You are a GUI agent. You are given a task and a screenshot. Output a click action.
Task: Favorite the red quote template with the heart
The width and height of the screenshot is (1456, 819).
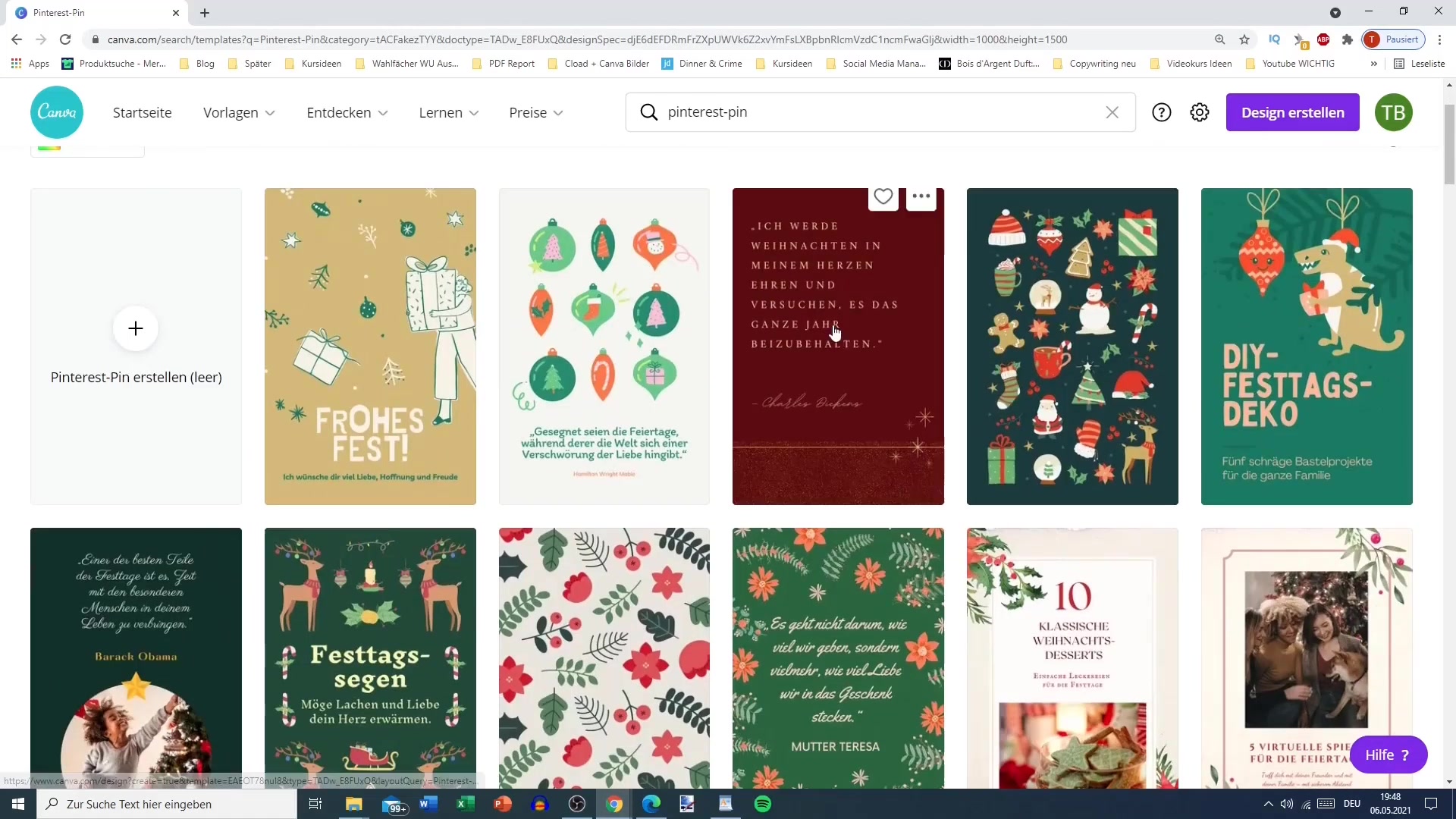[x=883, y=196]
